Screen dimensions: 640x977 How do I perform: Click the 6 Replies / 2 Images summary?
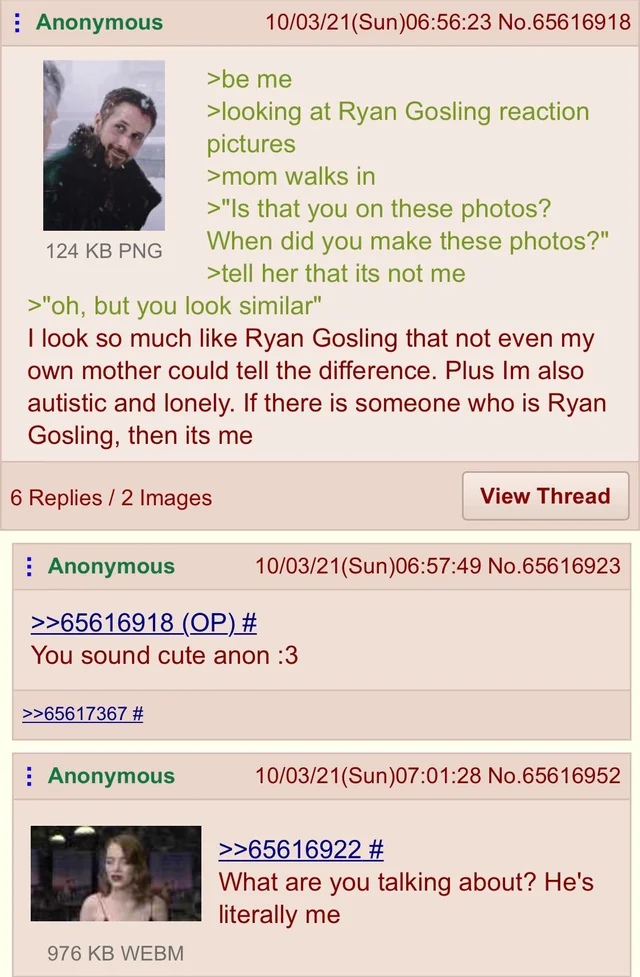111,498
